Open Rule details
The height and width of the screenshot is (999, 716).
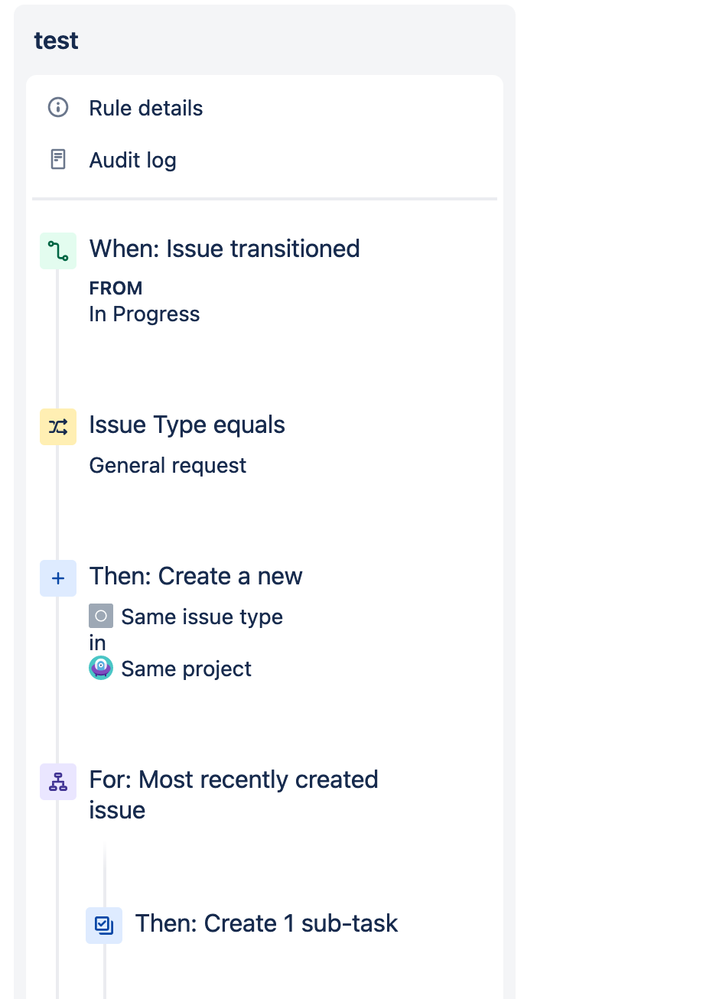click(146, 108)
